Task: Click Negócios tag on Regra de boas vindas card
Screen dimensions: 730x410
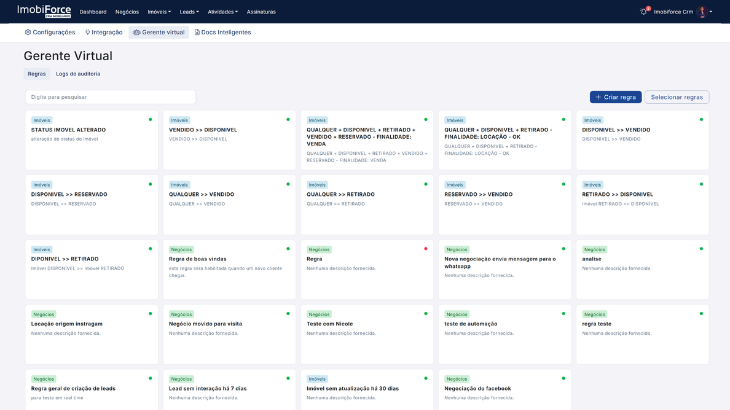Action: (x=181, y=249)
